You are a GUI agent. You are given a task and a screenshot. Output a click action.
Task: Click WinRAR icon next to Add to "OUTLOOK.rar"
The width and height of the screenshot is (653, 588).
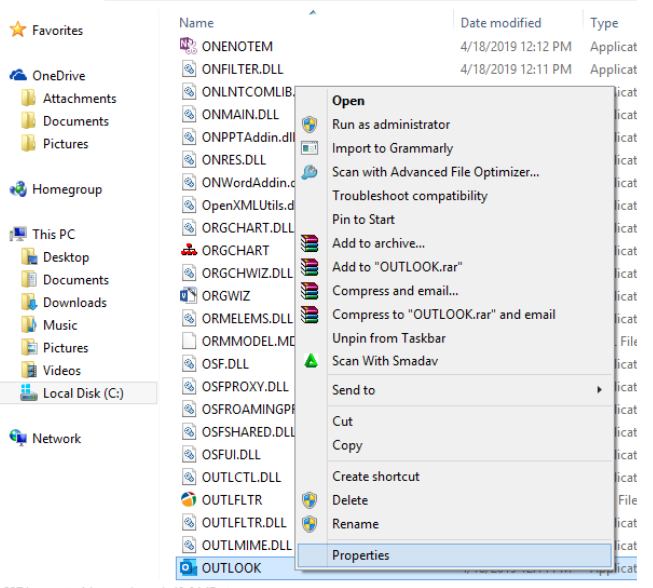[310, 267]
